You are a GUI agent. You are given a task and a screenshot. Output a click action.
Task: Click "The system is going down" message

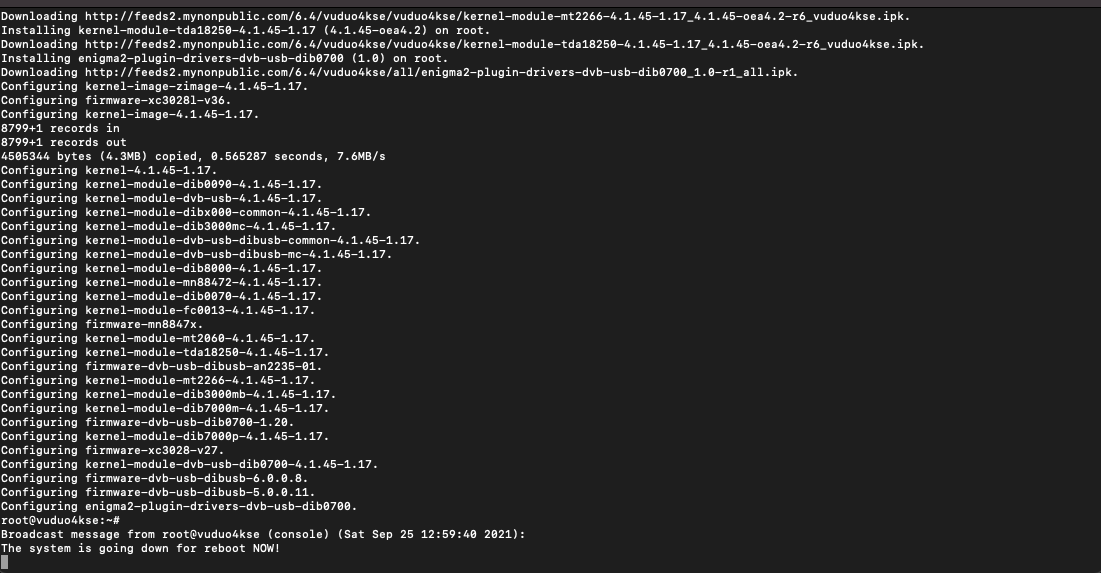(140, 548)
